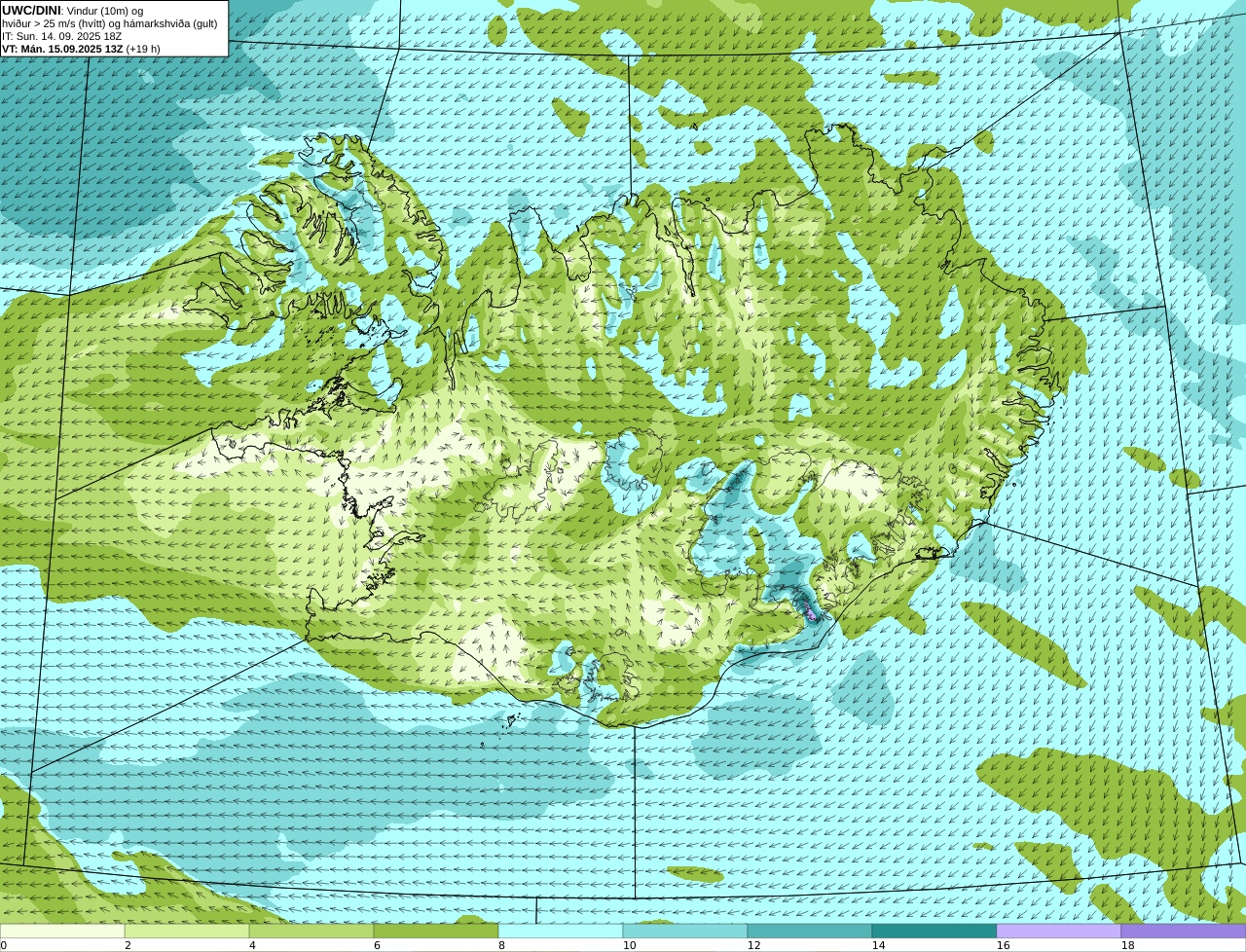Click the 2–4 m/s light green legend swatch
The image size is (1246, 952).
coord(187,932)
